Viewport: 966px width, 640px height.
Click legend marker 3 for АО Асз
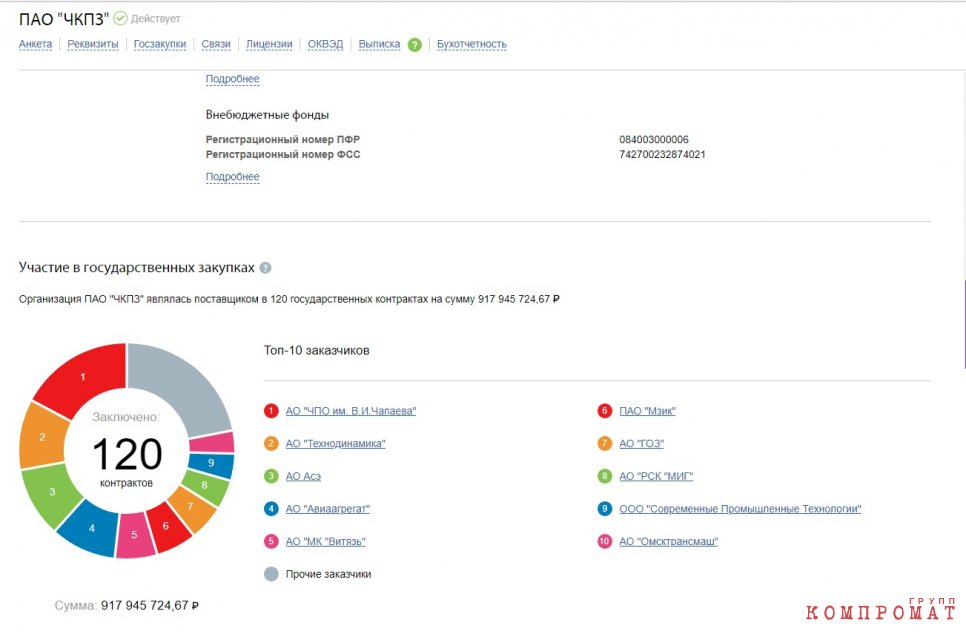coord(271,476)
